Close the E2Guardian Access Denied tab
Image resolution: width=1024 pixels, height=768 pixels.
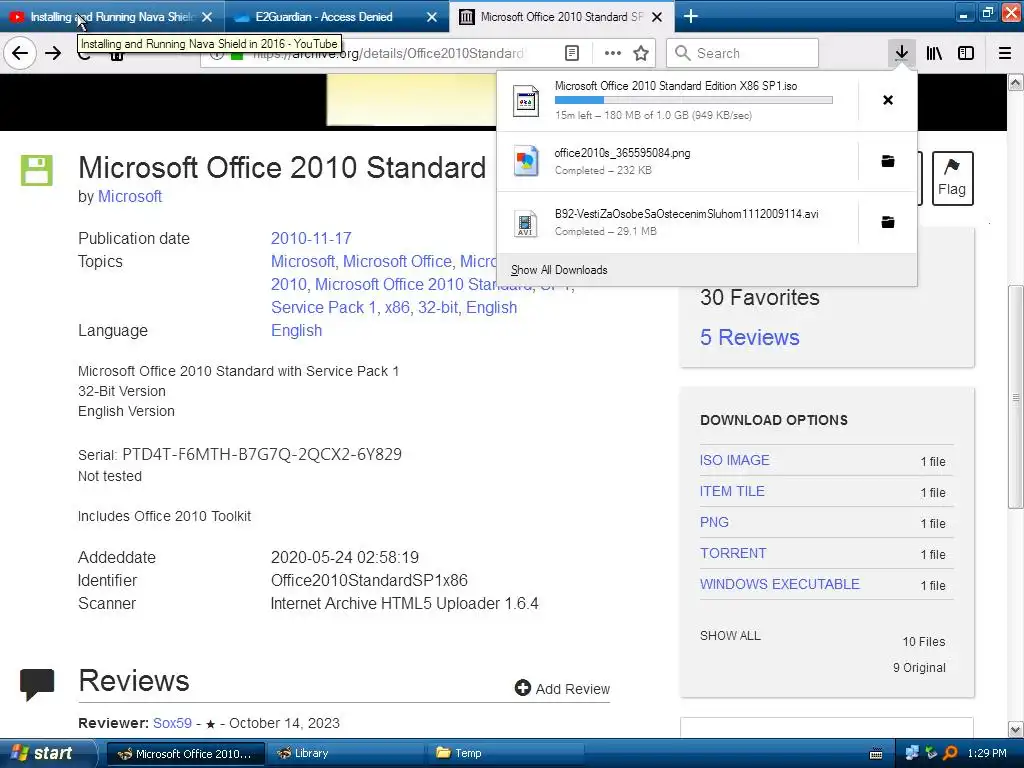click(432, 17)
